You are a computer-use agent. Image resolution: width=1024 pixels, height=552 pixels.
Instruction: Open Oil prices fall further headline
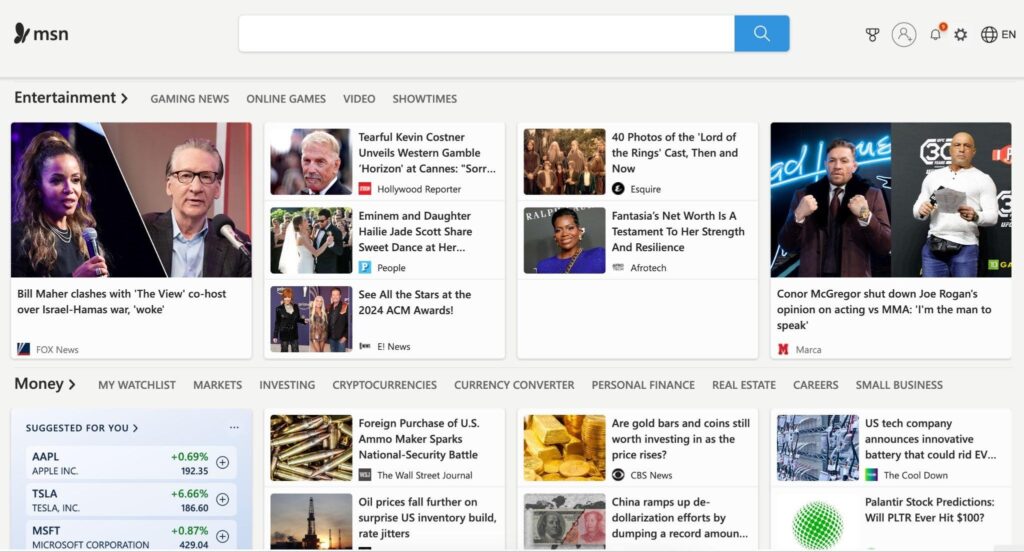pyautogui.click(x=427, y=517)
